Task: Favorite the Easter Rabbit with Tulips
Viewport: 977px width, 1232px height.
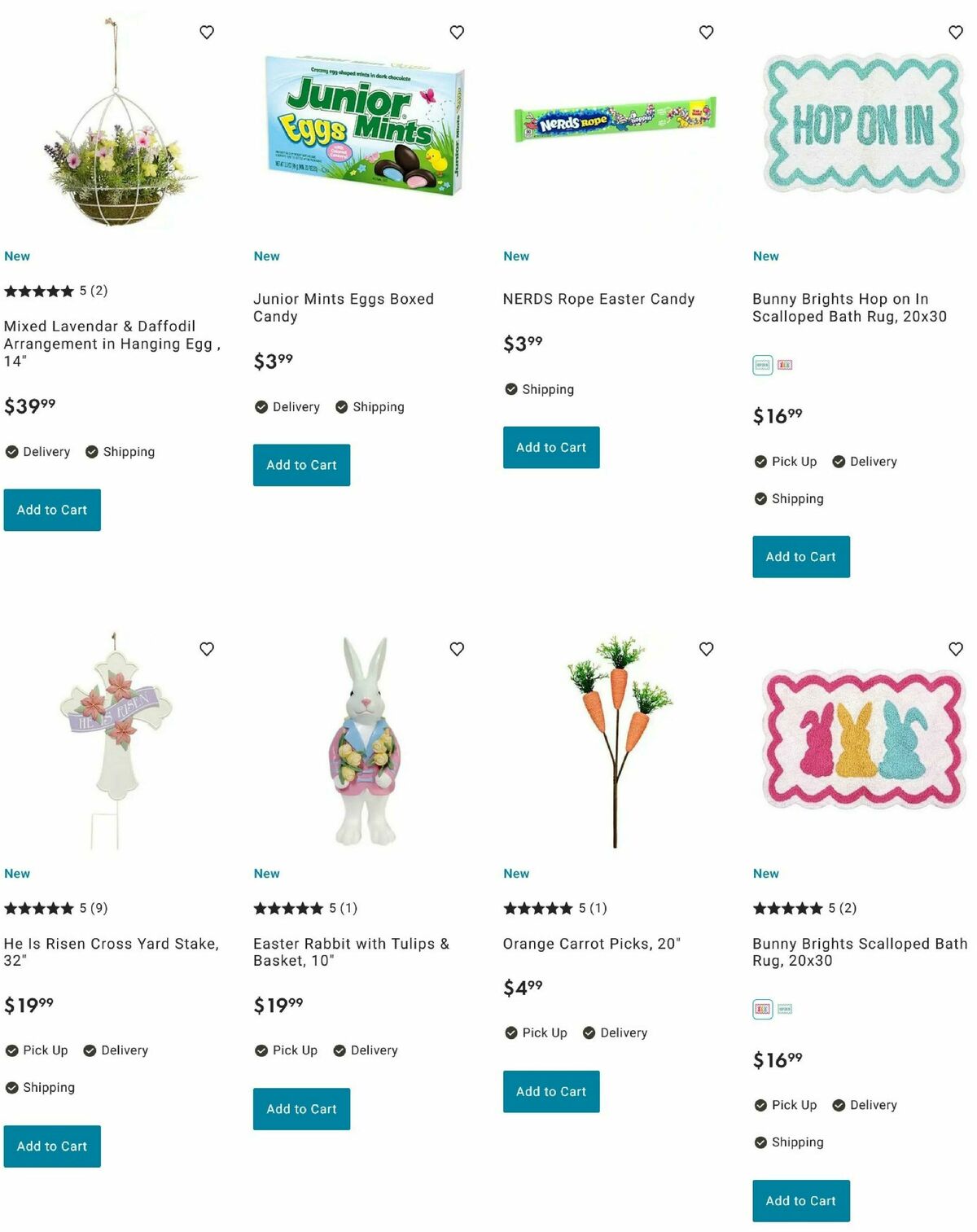Action: (x=457, y=649)
